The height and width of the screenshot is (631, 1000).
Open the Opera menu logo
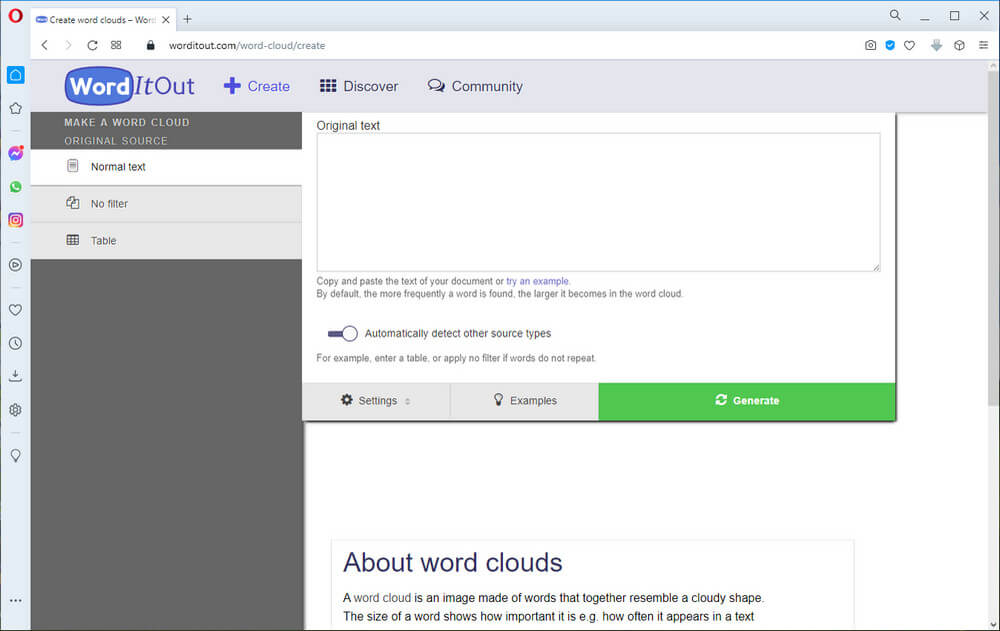15,15
